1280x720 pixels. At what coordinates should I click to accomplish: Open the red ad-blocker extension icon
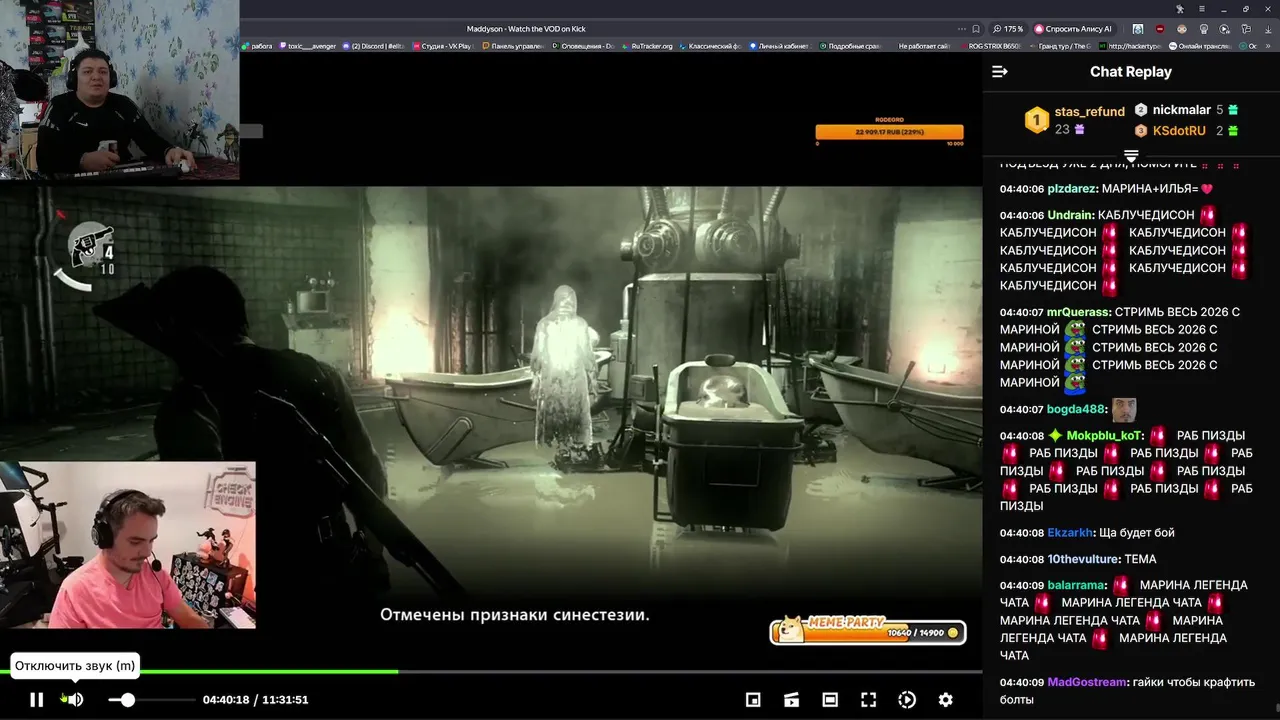[1159, 29]
